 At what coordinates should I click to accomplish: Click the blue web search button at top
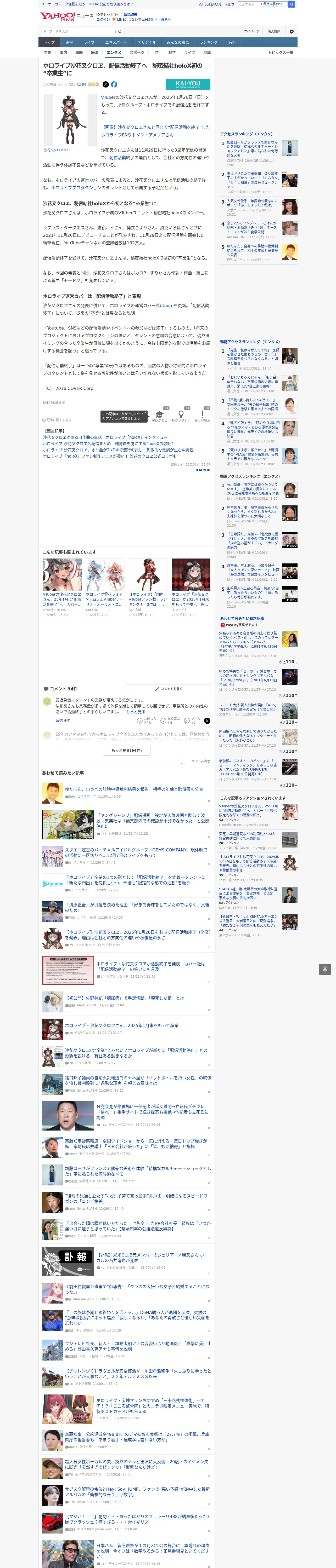click(292, 4)
